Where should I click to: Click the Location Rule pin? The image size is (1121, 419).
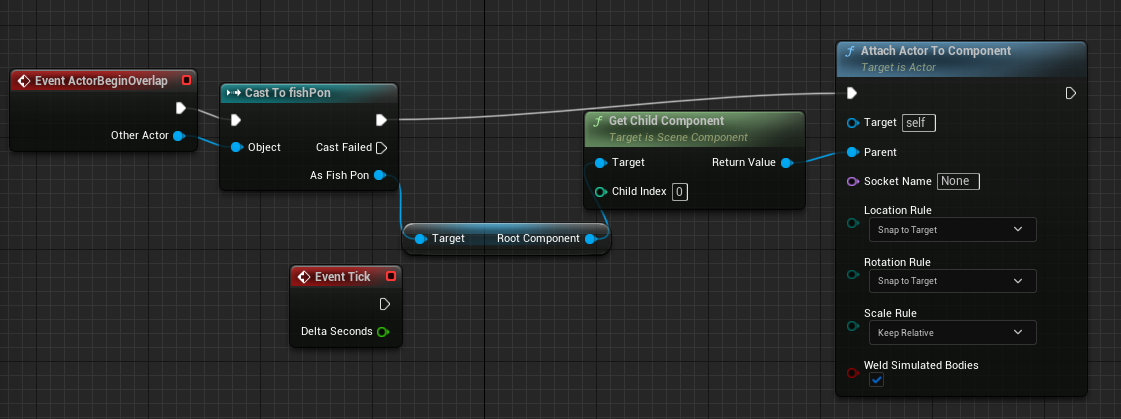point(852,223)
